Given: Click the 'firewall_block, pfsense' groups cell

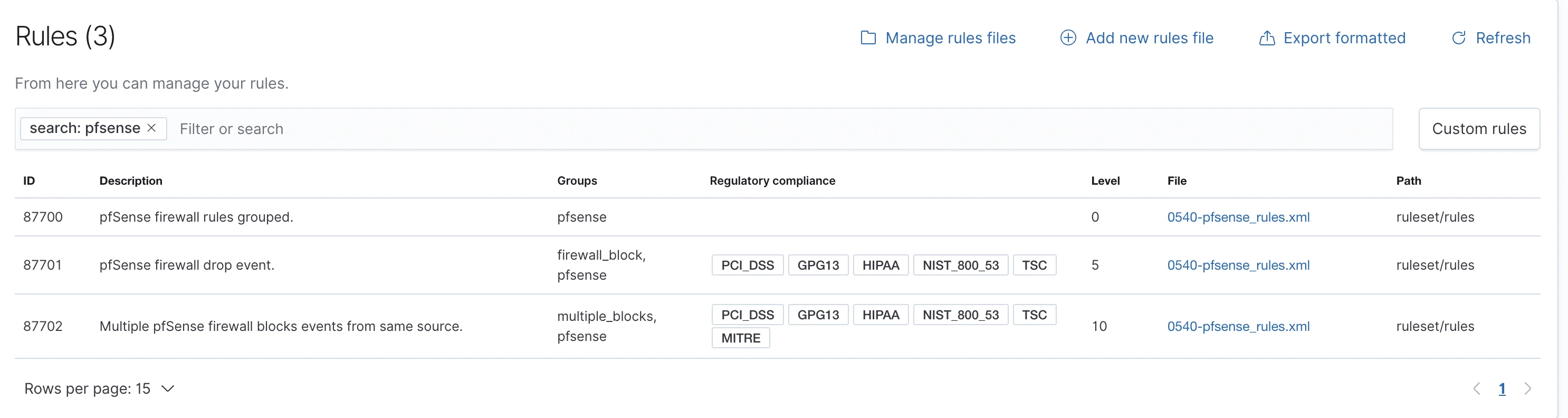Looking at the screenshot, I should (601, 265).
